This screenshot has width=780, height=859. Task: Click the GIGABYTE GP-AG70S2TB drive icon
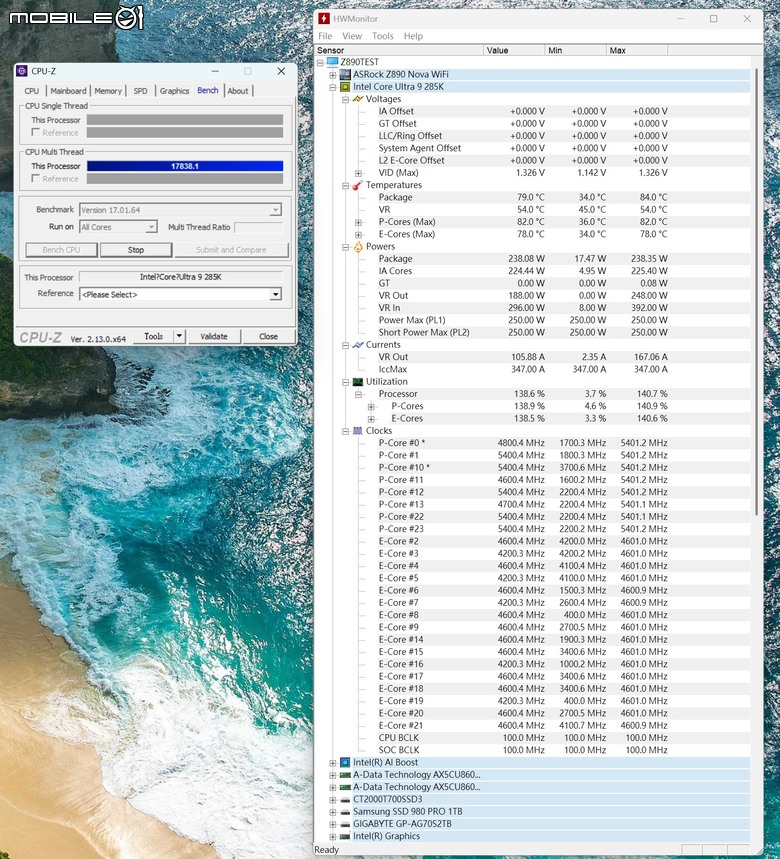click(345, 824)
